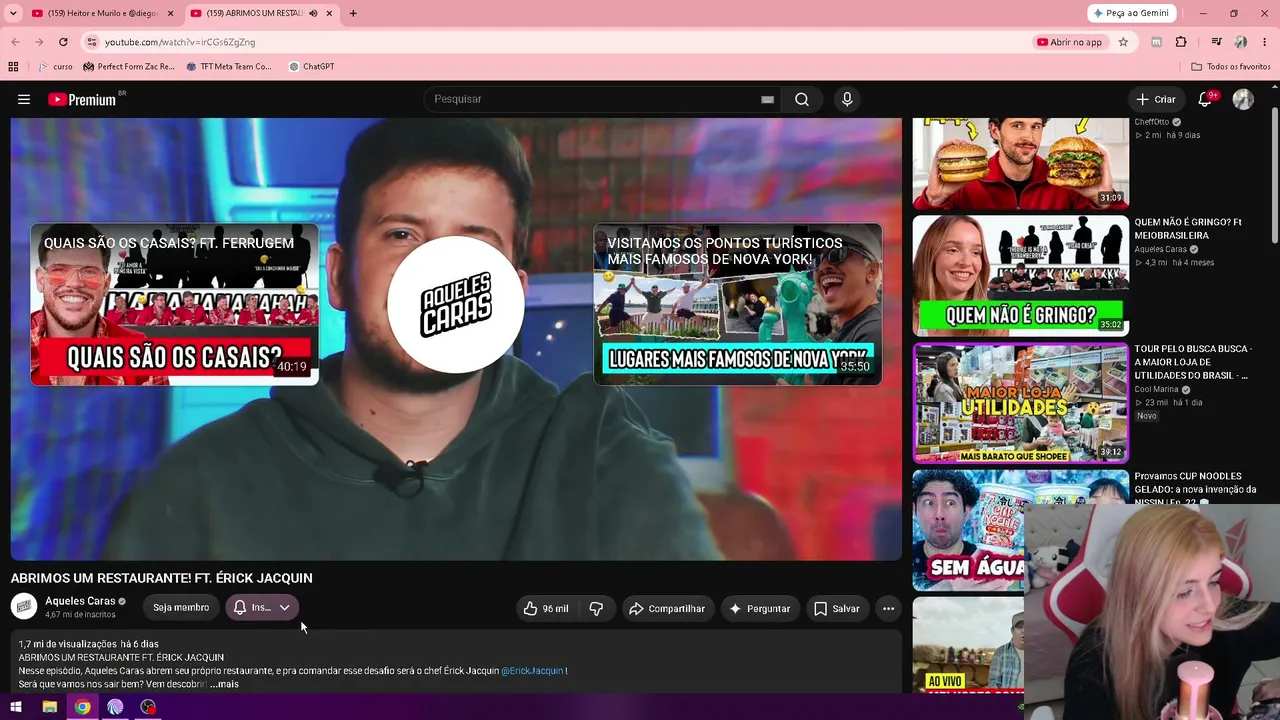Select the ABRIMOS UM RESTAURANTE tab

click(260, 13)
